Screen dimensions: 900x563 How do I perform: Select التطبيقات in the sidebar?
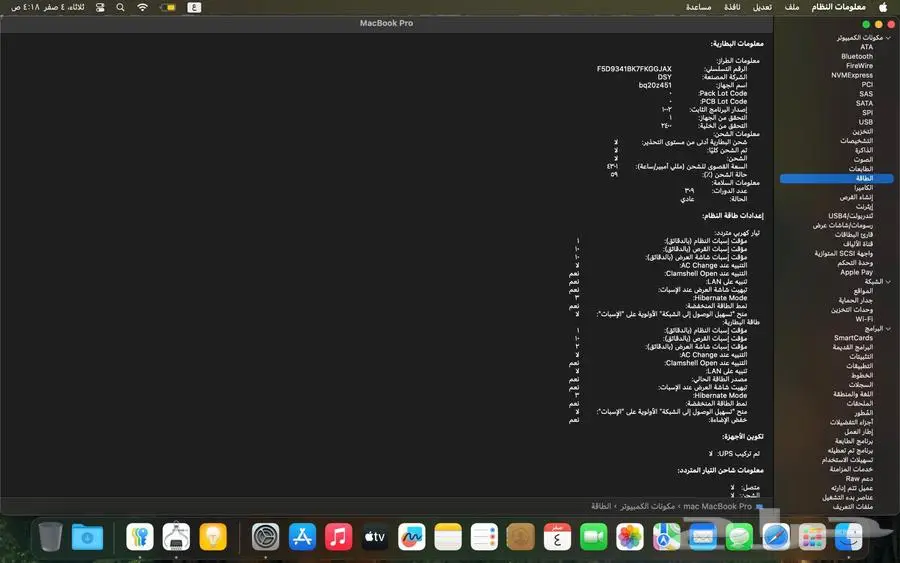click(x=859, y=366)
